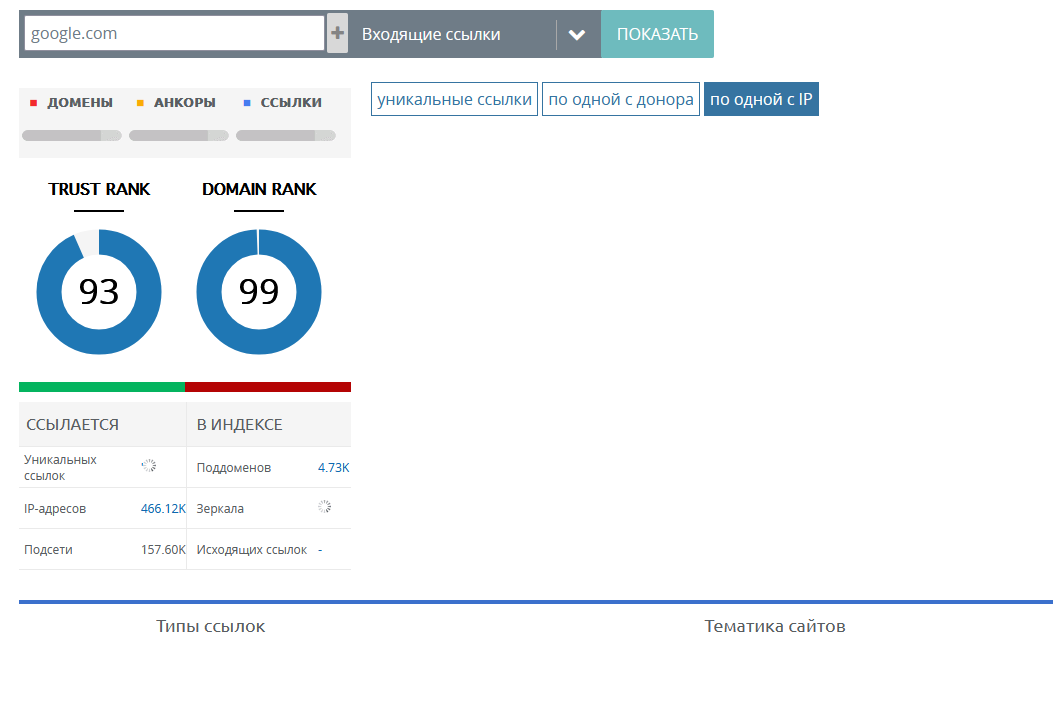Click the loading spinner next to Зеркала
This screenshot has width=1053, height=726.
pos(324,507)
